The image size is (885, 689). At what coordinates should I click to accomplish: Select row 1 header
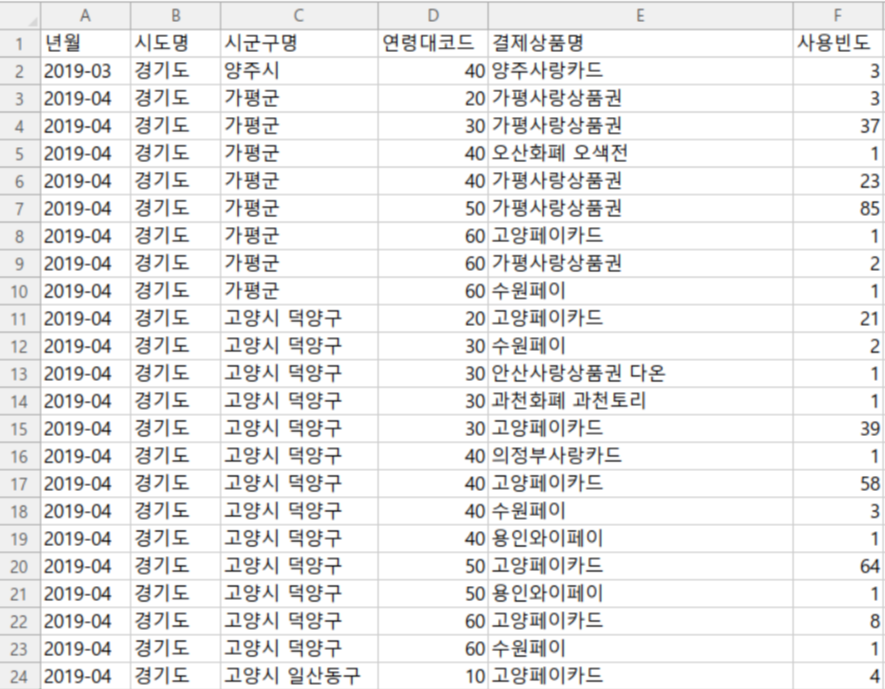pyautogui.click(x=20, y=43)
